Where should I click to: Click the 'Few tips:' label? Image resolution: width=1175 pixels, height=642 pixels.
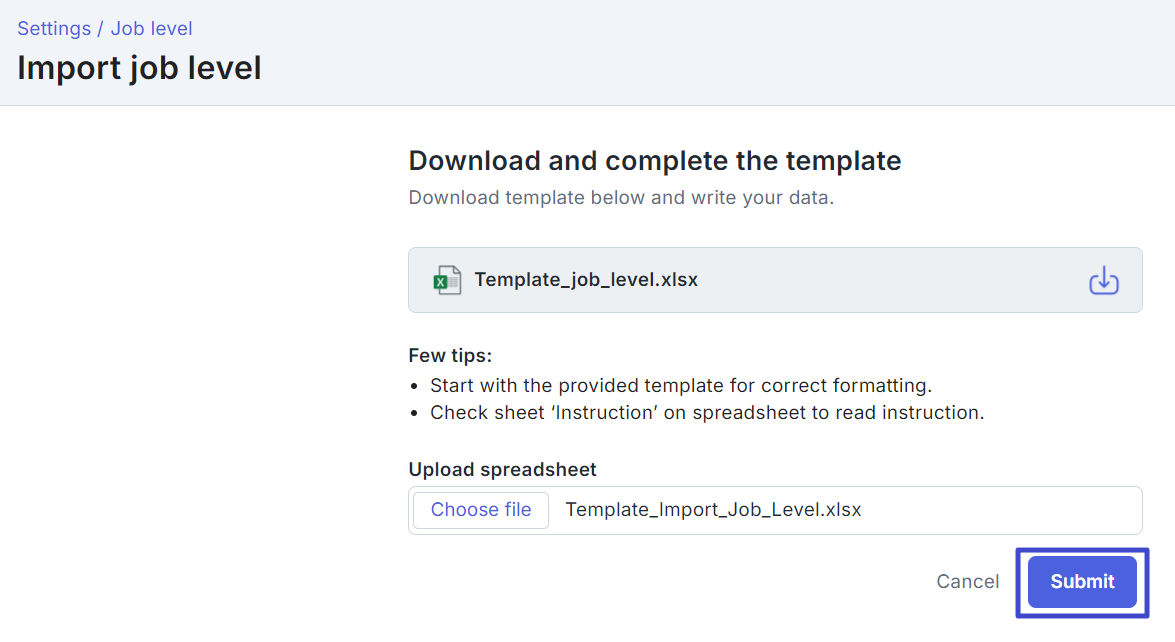[x=450, y=356]
